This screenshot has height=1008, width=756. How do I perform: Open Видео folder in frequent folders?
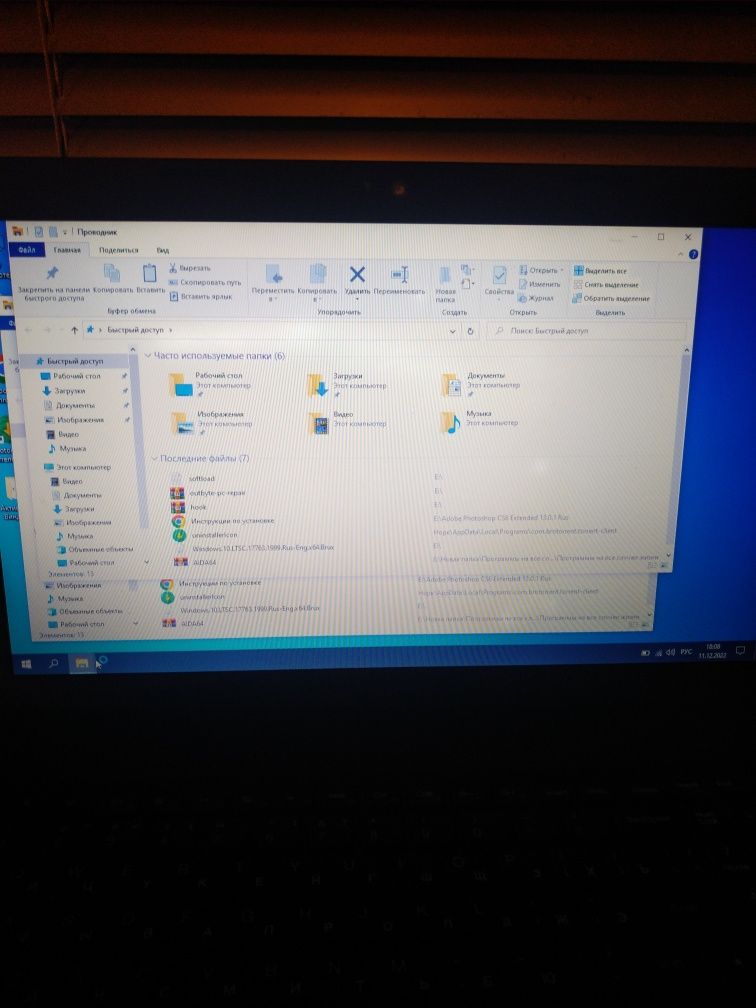[348, 423]
